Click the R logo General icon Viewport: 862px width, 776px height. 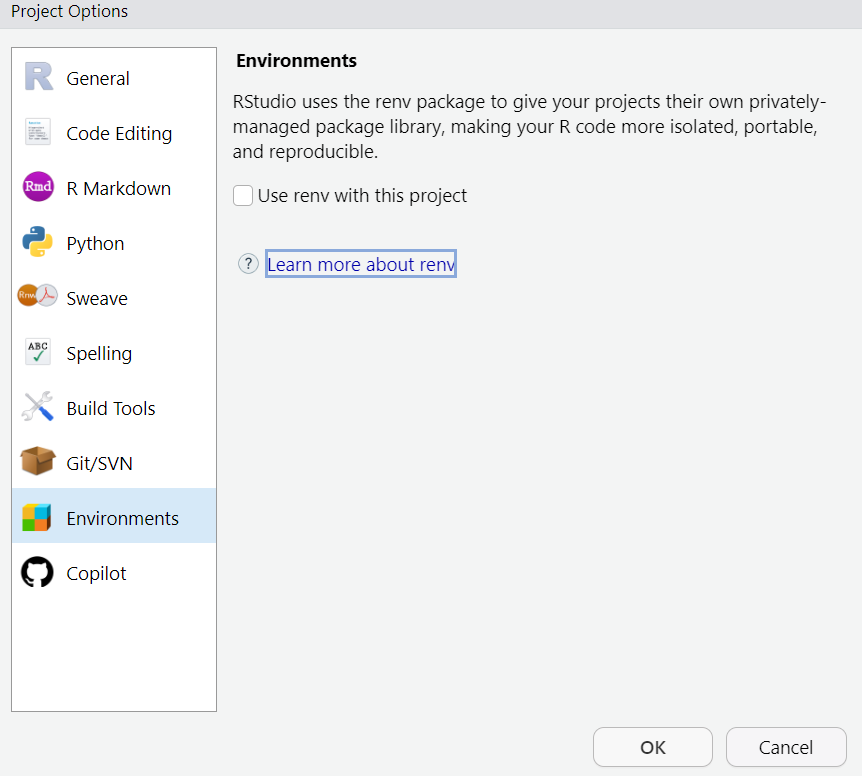[38, 78]
